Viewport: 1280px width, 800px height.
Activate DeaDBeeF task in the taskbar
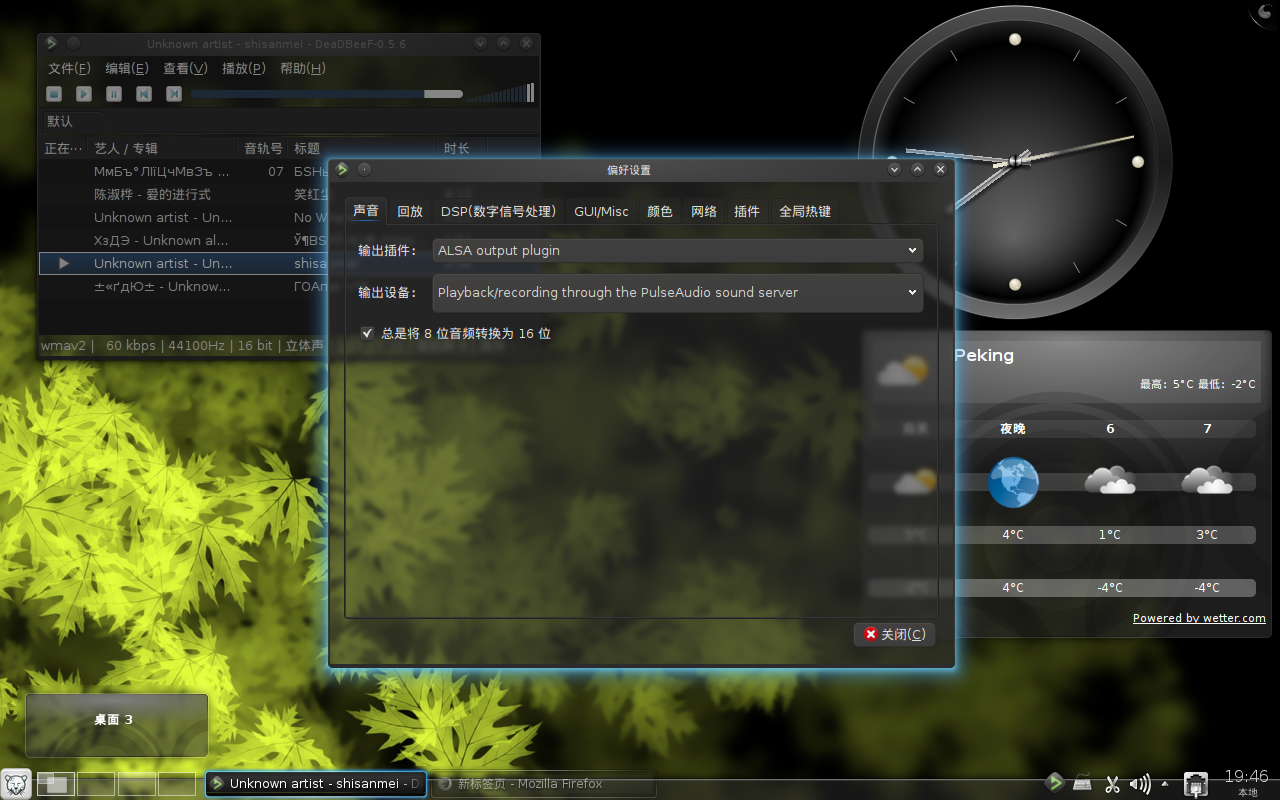tap(316, 784)
